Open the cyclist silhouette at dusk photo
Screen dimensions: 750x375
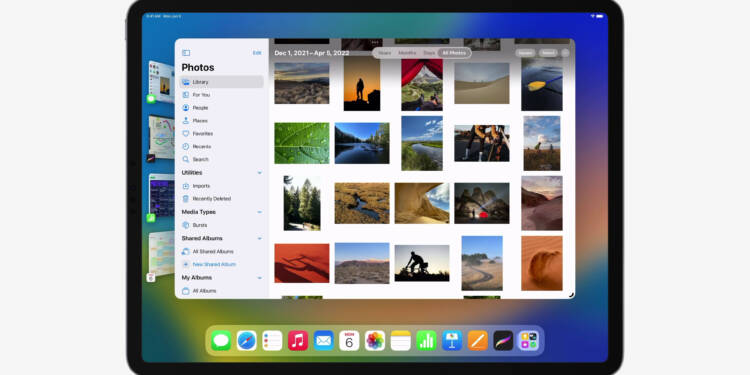coord(422,263)
